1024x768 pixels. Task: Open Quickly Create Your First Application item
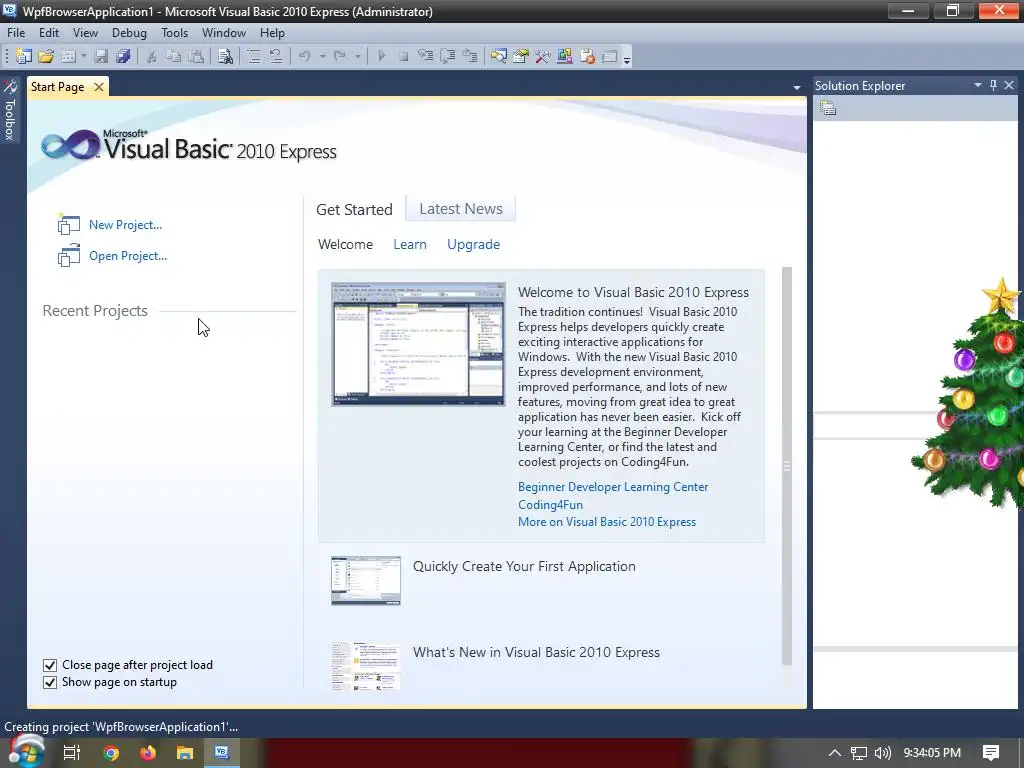(524, 566)
